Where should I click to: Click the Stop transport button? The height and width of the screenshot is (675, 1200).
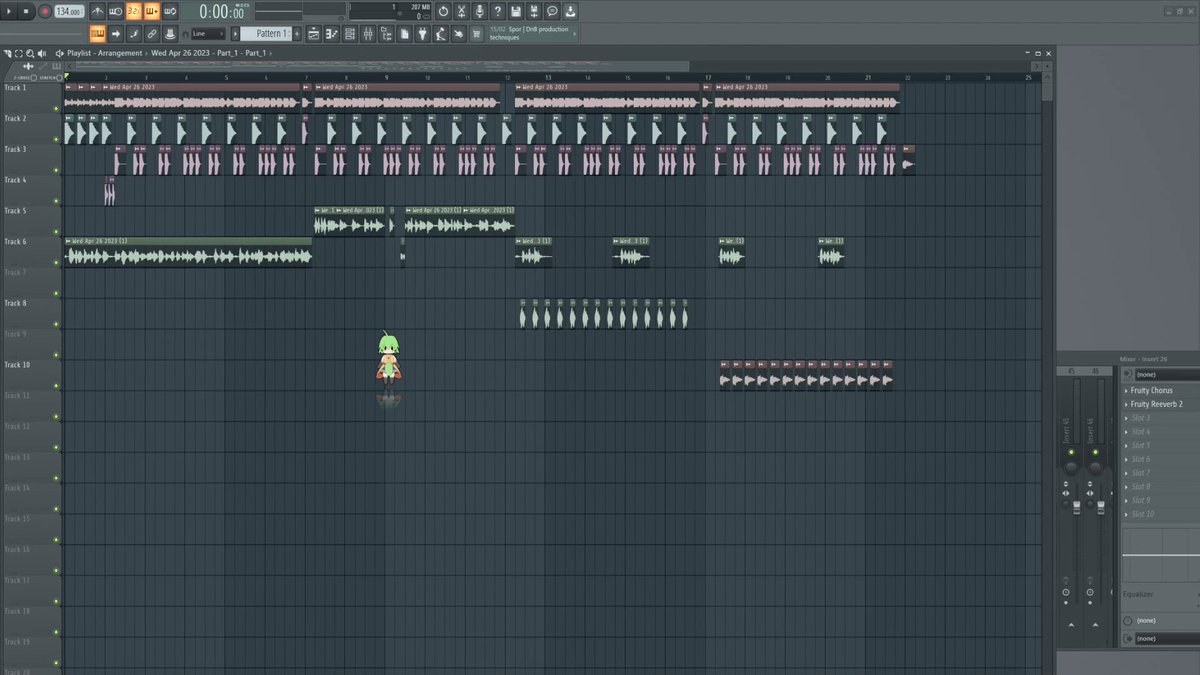click(x=28, y=11)
